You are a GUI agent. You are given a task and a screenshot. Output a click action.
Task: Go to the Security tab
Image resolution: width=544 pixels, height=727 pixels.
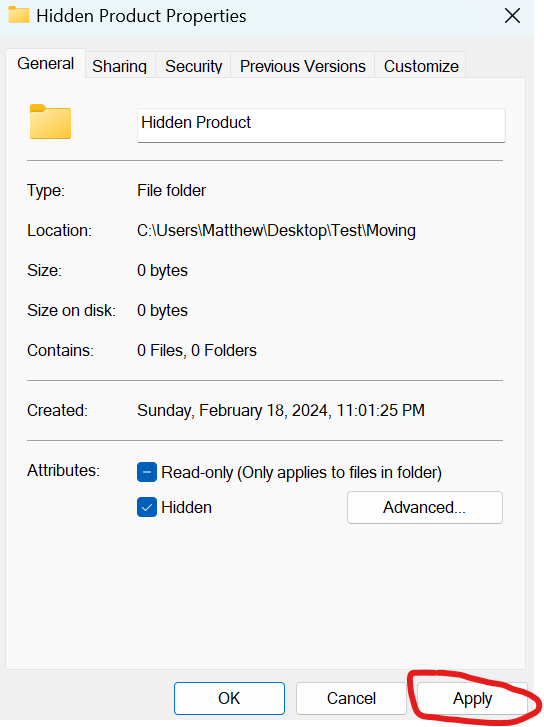[193, 66]
